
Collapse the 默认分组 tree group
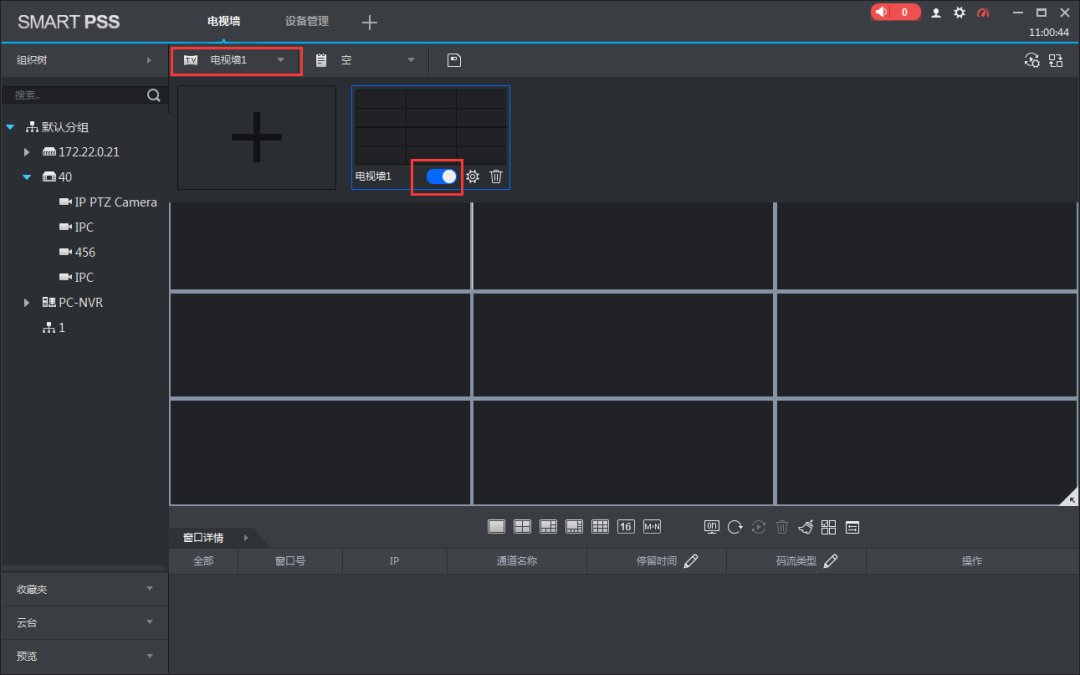point(11,127)
